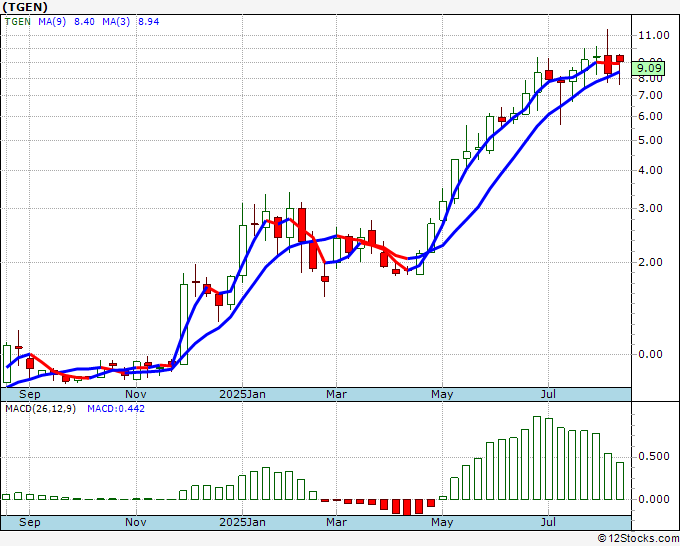Viewport: 680px width, 546px height.
Task: Click the last MACD histogram bar
Action: 620,481
